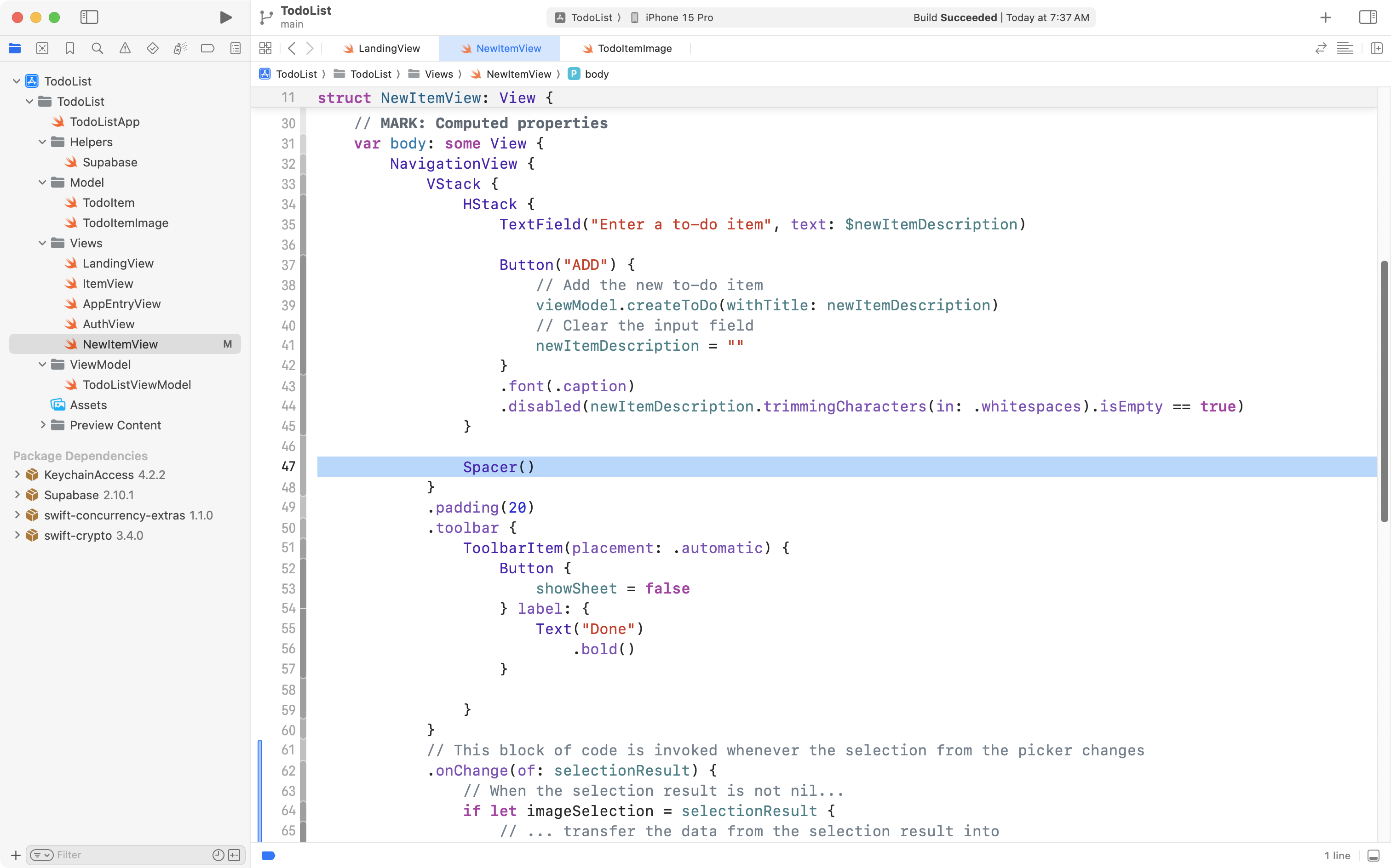This screenshot has height=868, width=1391.
Task: Toggle the navigator sidebar visibility
Action: 90,17
